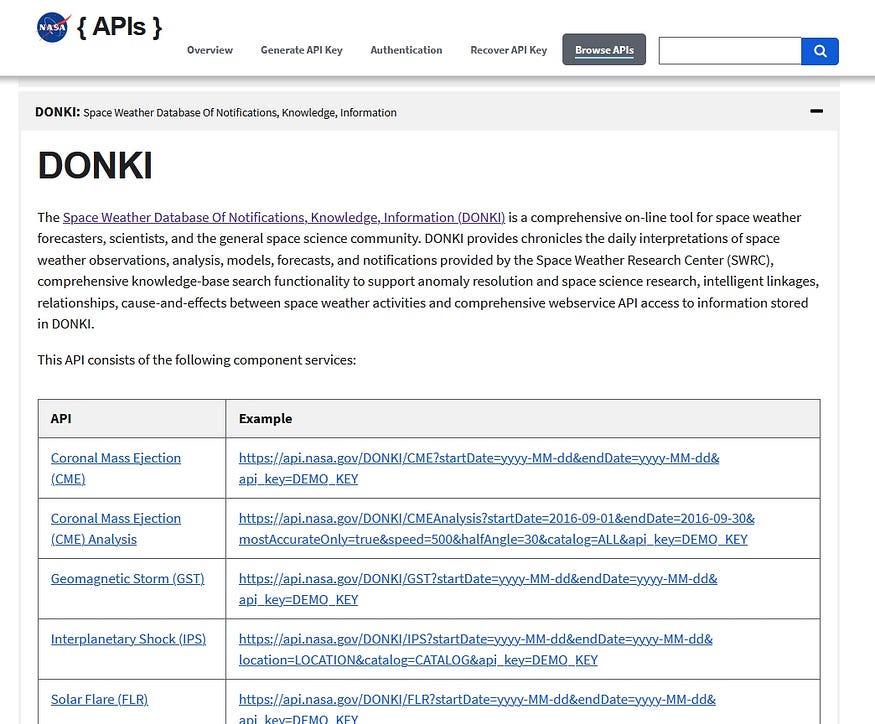This screenshot has width=875, height=724.
Task: Open the Coronal Mass Ejection (CME) Analysis link
Action: tap(116, 529)
